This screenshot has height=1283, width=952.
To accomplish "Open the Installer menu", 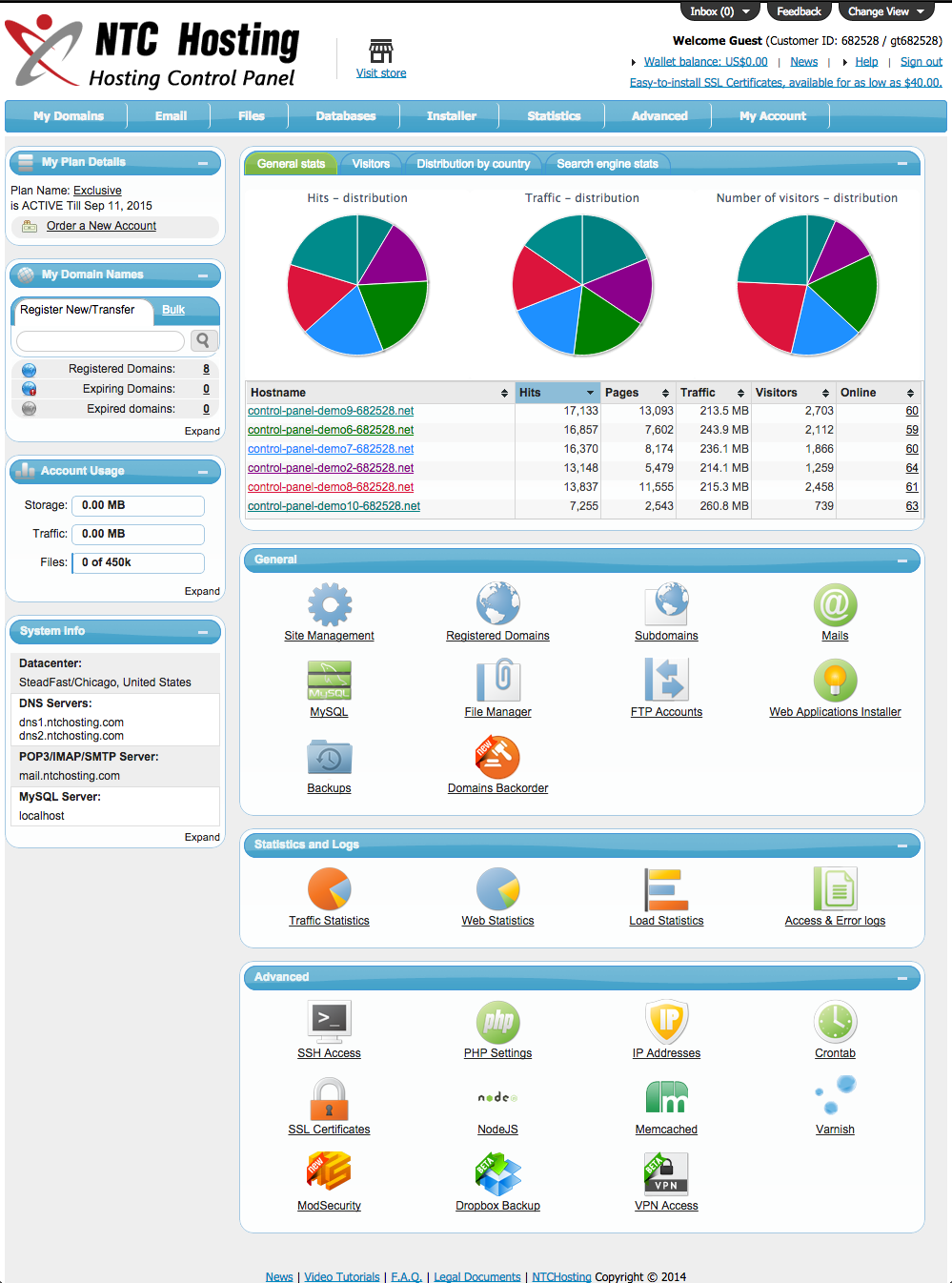I will pos(452,116).
